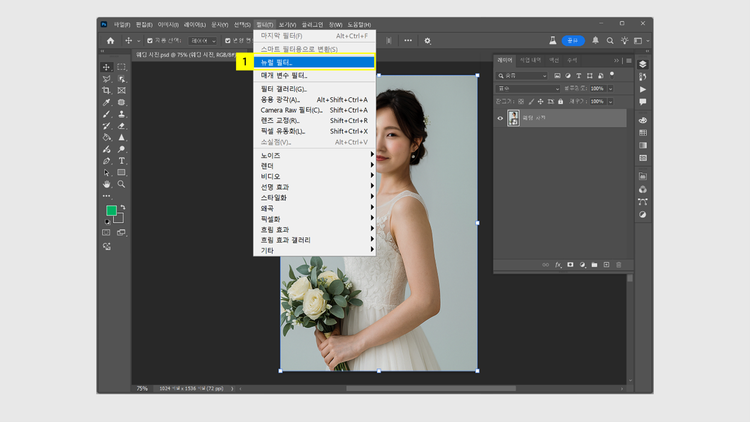
Task: Open the opacity 100% dropdown arrow
Action: pyautogui.click(x=610, y=89)
